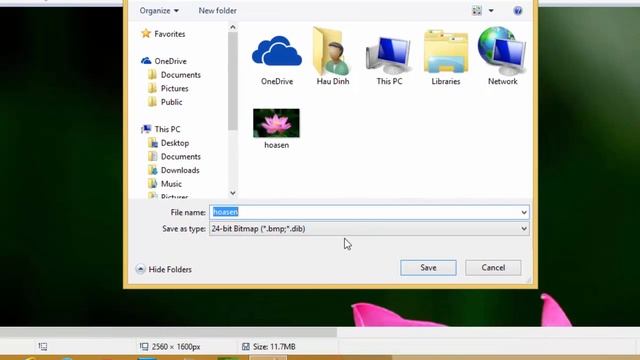
Task: Click the blue help question mark icon
Action: tap(518, 11)
